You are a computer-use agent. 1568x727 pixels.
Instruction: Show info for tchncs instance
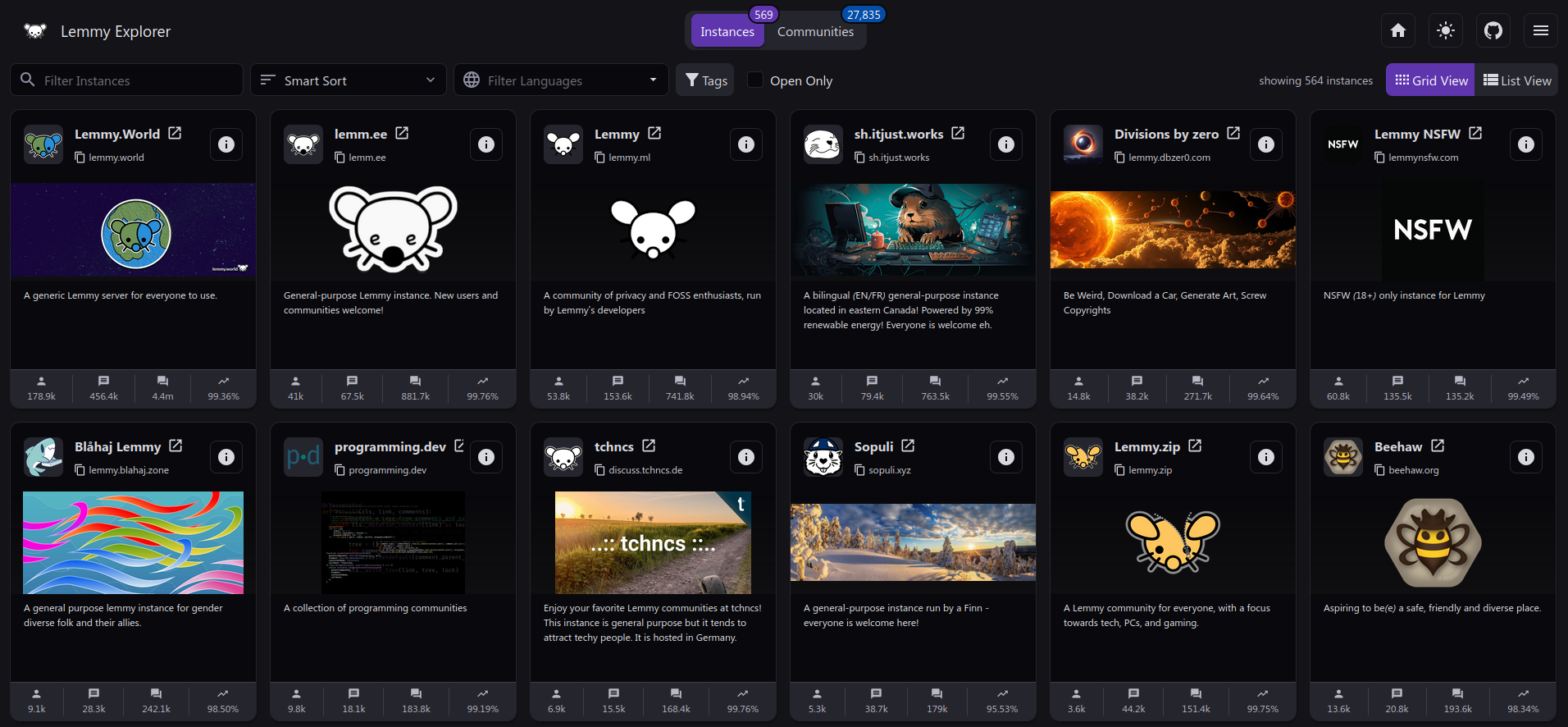(746, 457)
